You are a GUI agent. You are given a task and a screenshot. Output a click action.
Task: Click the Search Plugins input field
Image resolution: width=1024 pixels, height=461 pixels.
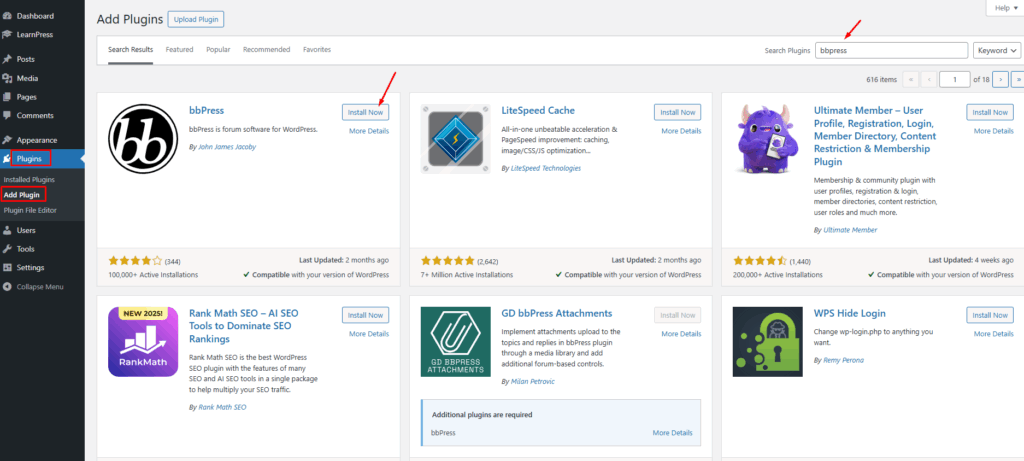(x=891, y=50)
